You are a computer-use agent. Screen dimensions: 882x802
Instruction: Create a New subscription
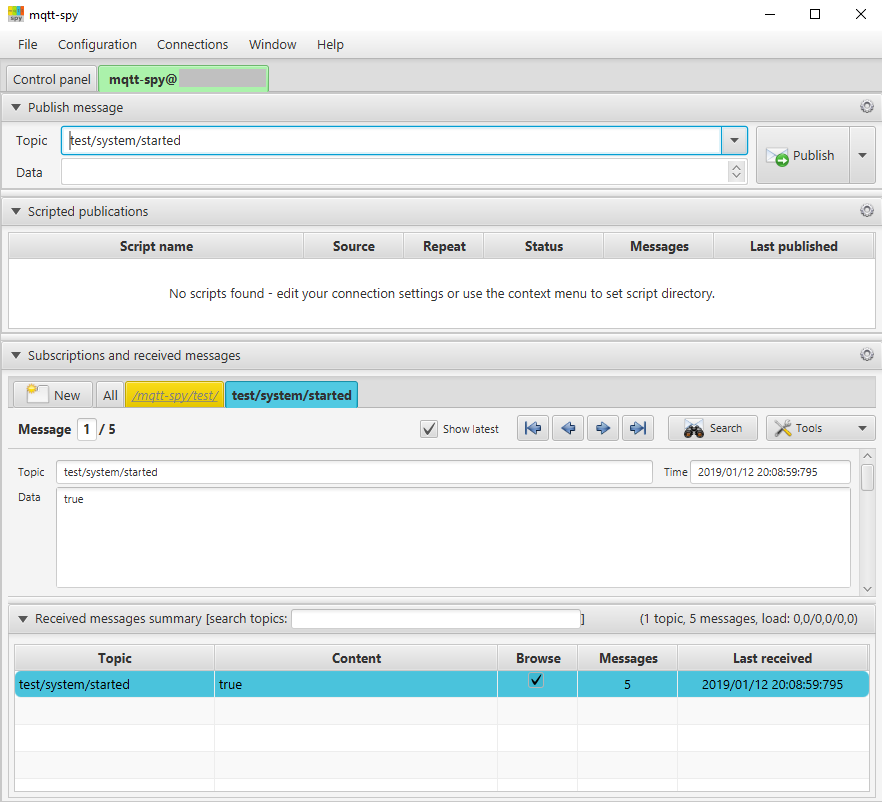pos(53,395)
